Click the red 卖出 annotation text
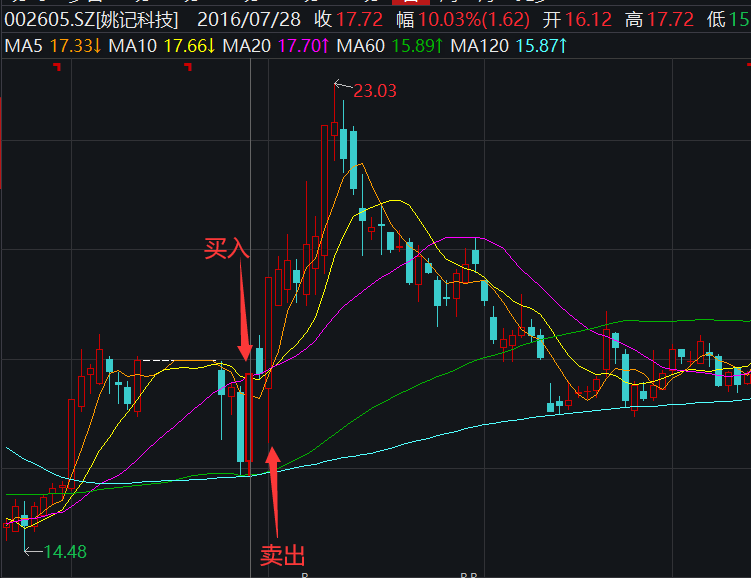This screenshot has height=578, width=751. (282, 555)
